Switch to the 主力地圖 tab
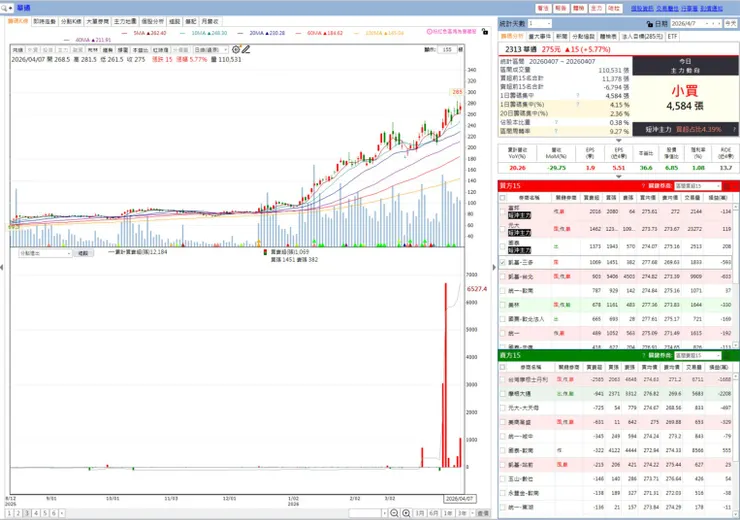 point(125,21)
